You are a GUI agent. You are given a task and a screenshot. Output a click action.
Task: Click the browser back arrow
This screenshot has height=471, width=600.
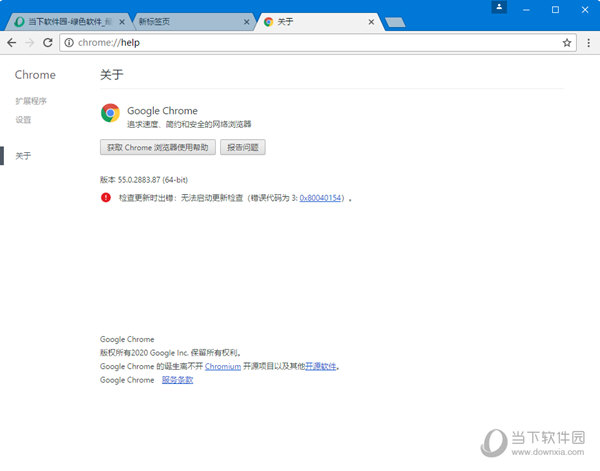coord(11,43)
